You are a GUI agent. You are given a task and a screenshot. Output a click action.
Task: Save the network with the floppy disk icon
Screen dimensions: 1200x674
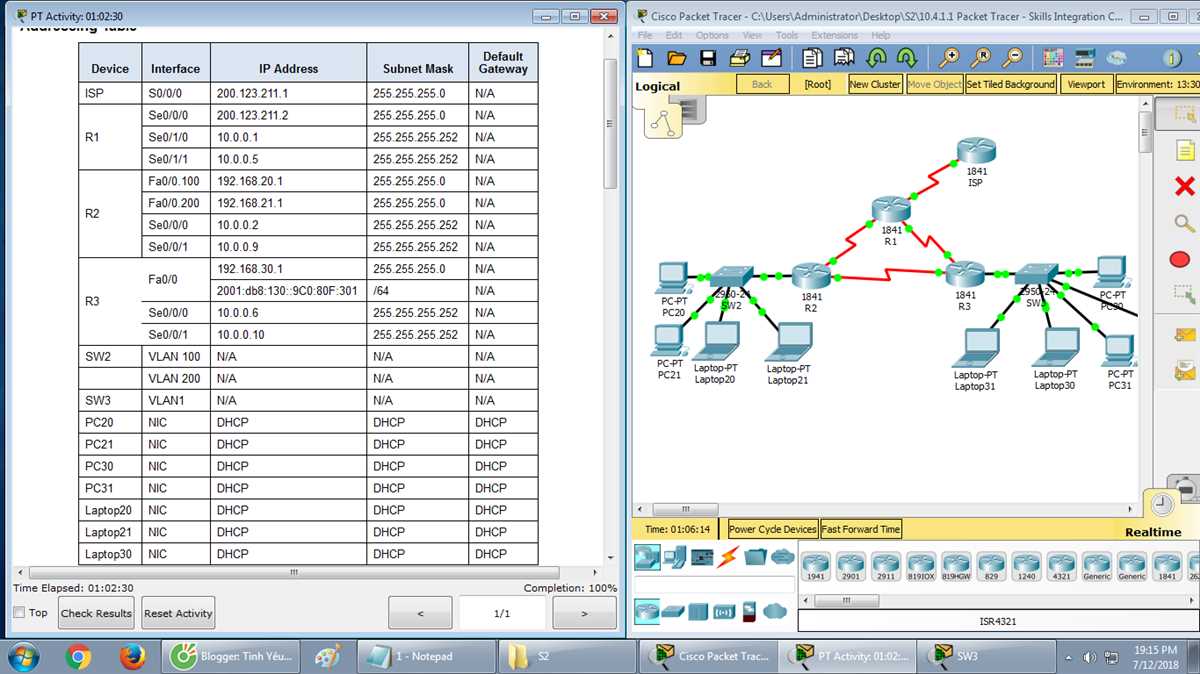[708, 58]
